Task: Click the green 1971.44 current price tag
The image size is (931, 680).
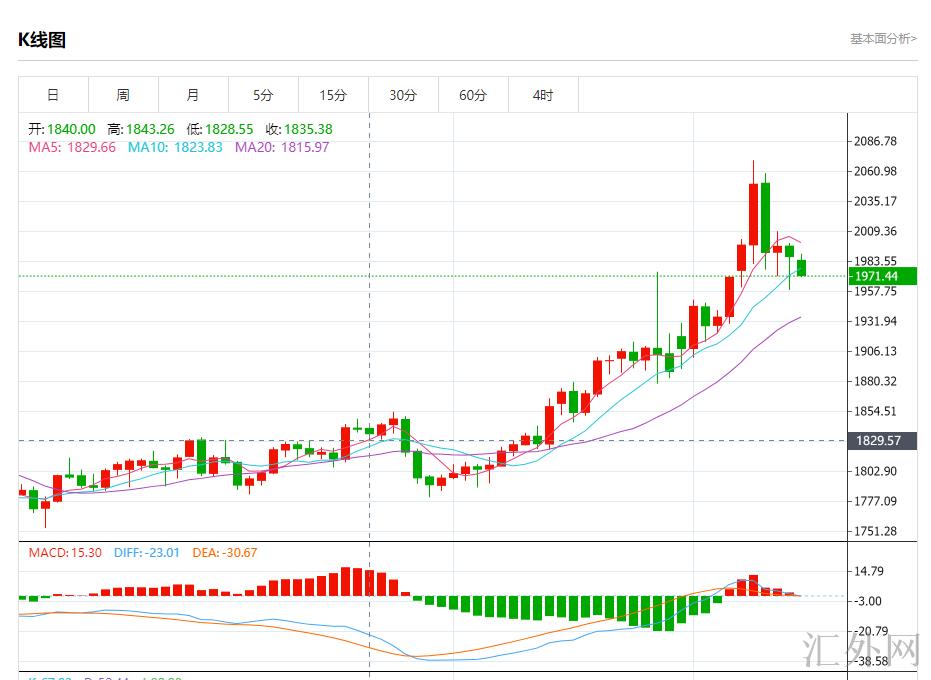Action: tap(876, 276)
